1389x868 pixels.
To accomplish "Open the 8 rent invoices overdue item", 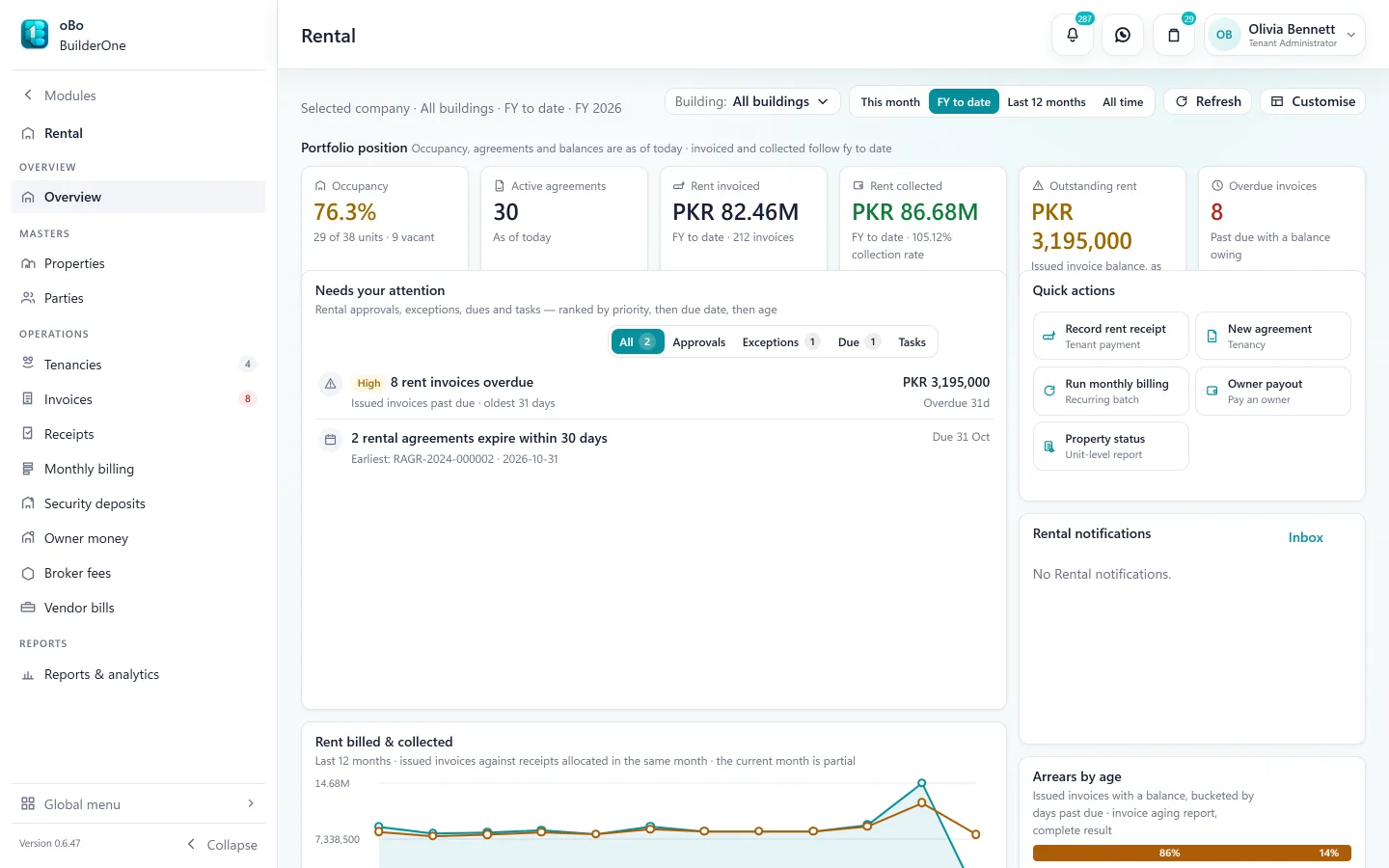I will tap(653, 392).
